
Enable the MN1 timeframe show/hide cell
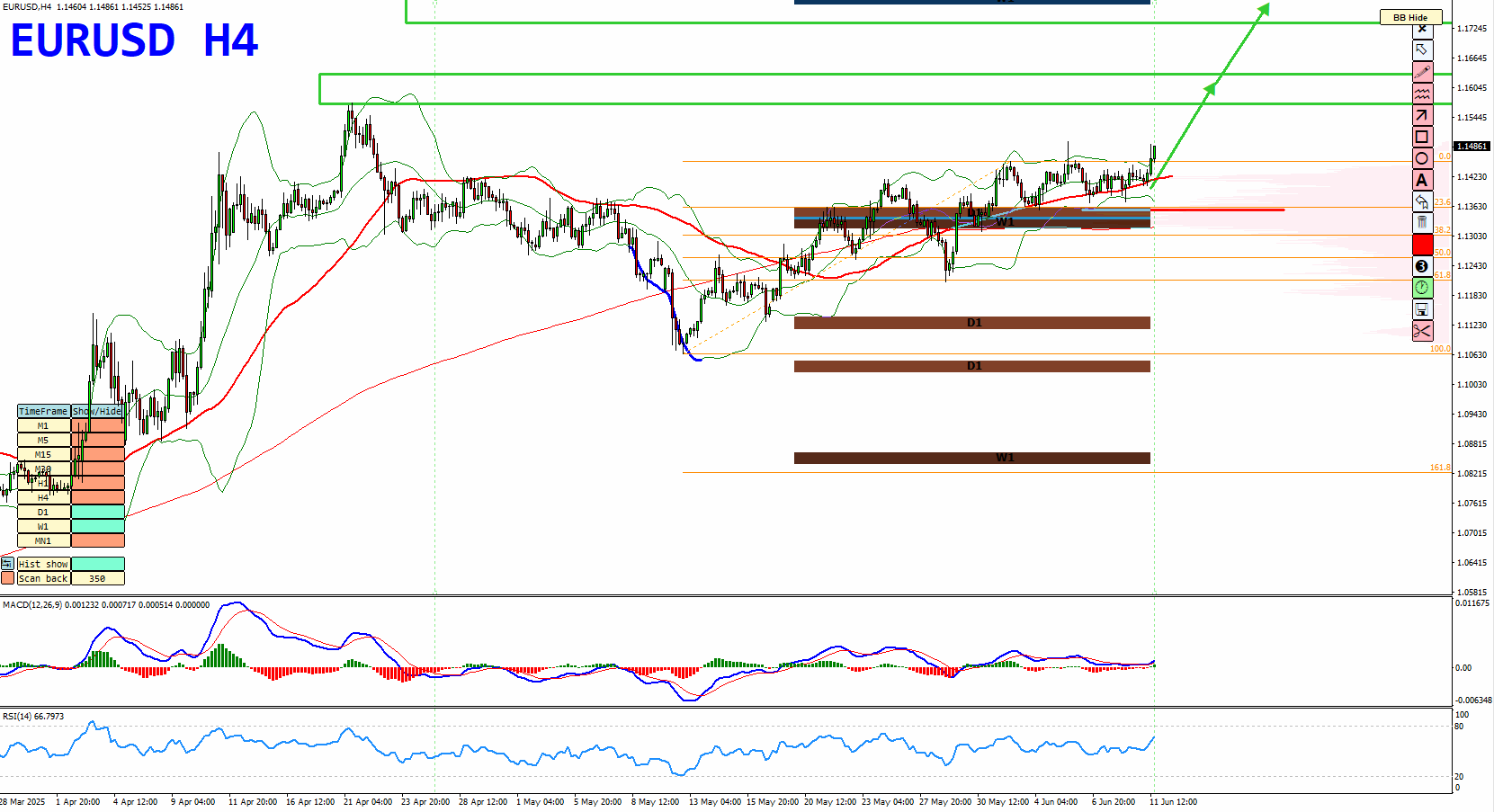[x=97, y=540]
